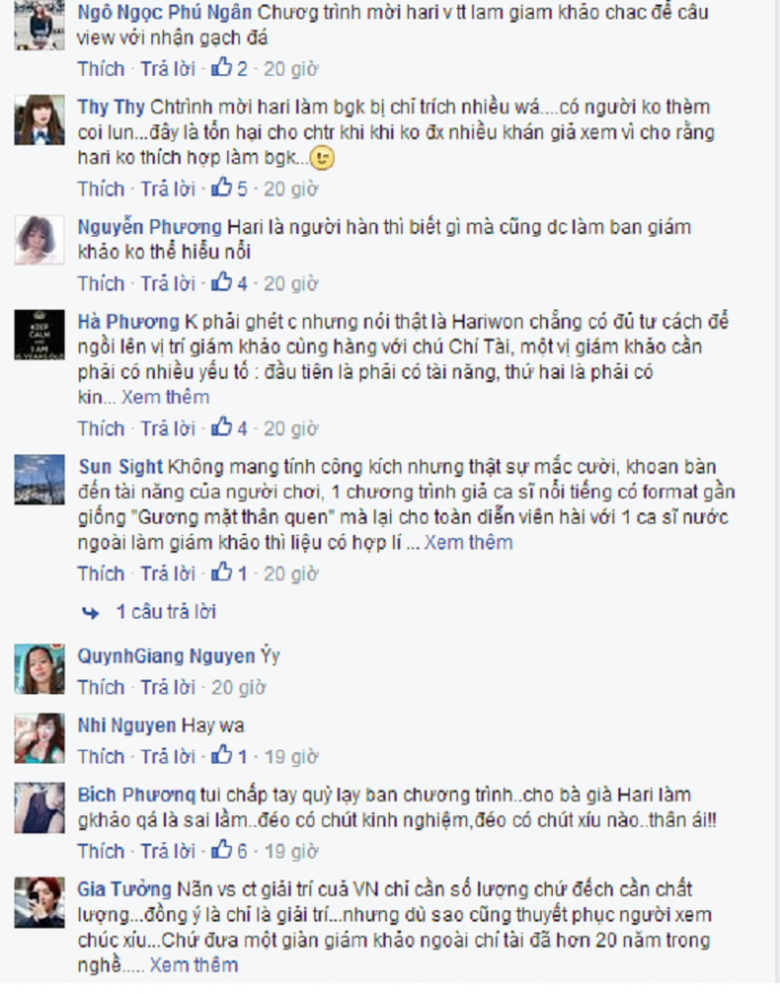The image size is (780, 994).
Task: Click the thumbs-up icon on Thy Thy's comment
Action: pos(221,187)
